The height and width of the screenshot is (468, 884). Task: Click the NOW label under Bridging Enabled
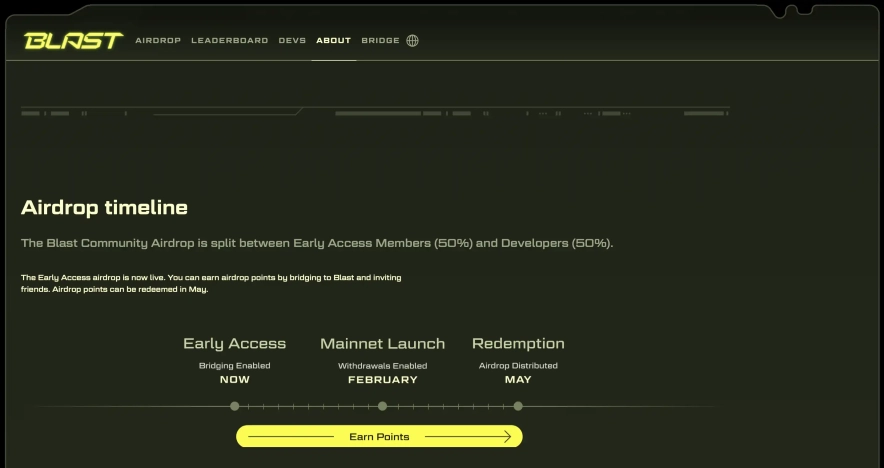click(235, 380)
